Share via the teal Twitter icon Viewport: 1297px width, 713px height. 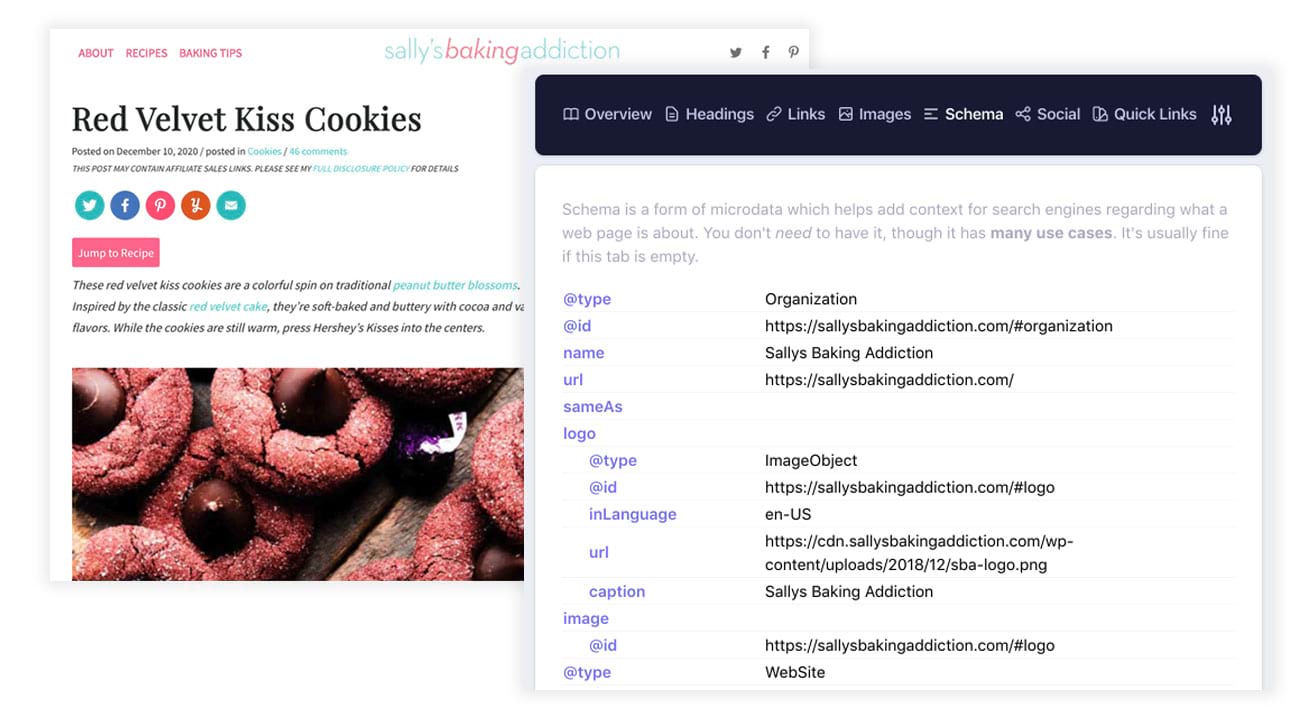(89, 205)
